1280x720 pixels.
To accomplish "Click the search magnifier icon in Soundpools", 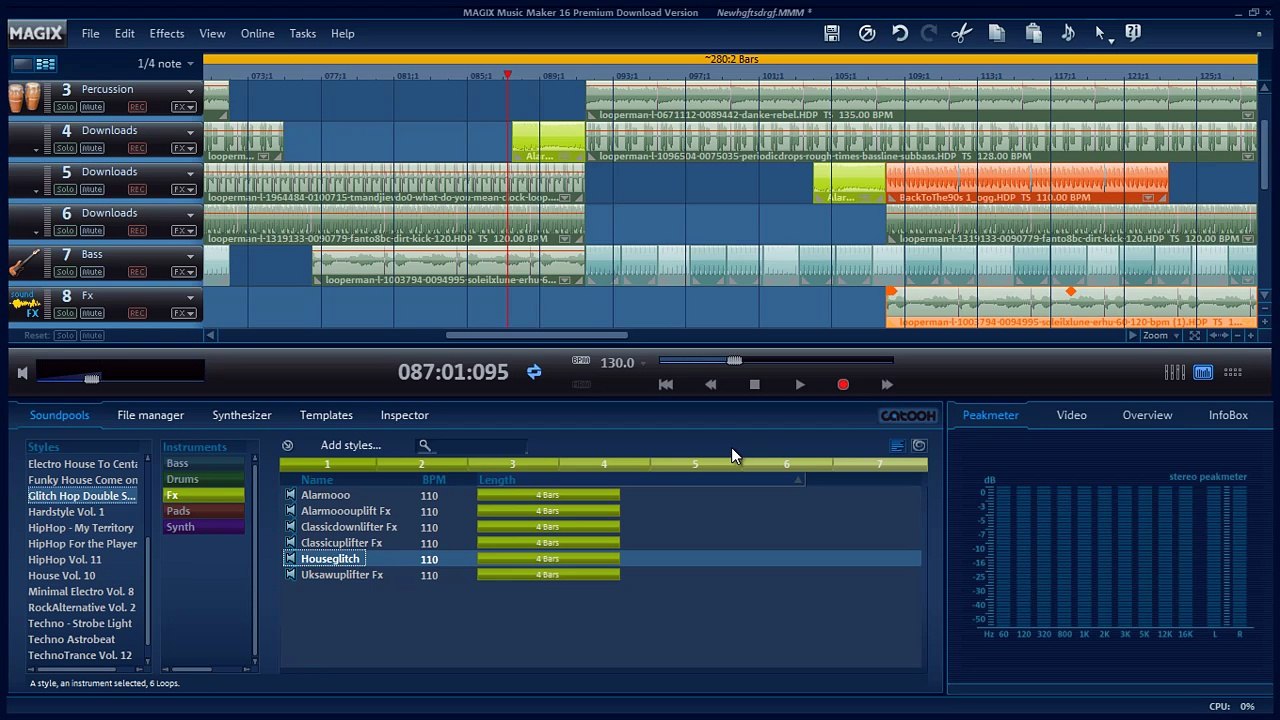I will (x=424, y=445).
